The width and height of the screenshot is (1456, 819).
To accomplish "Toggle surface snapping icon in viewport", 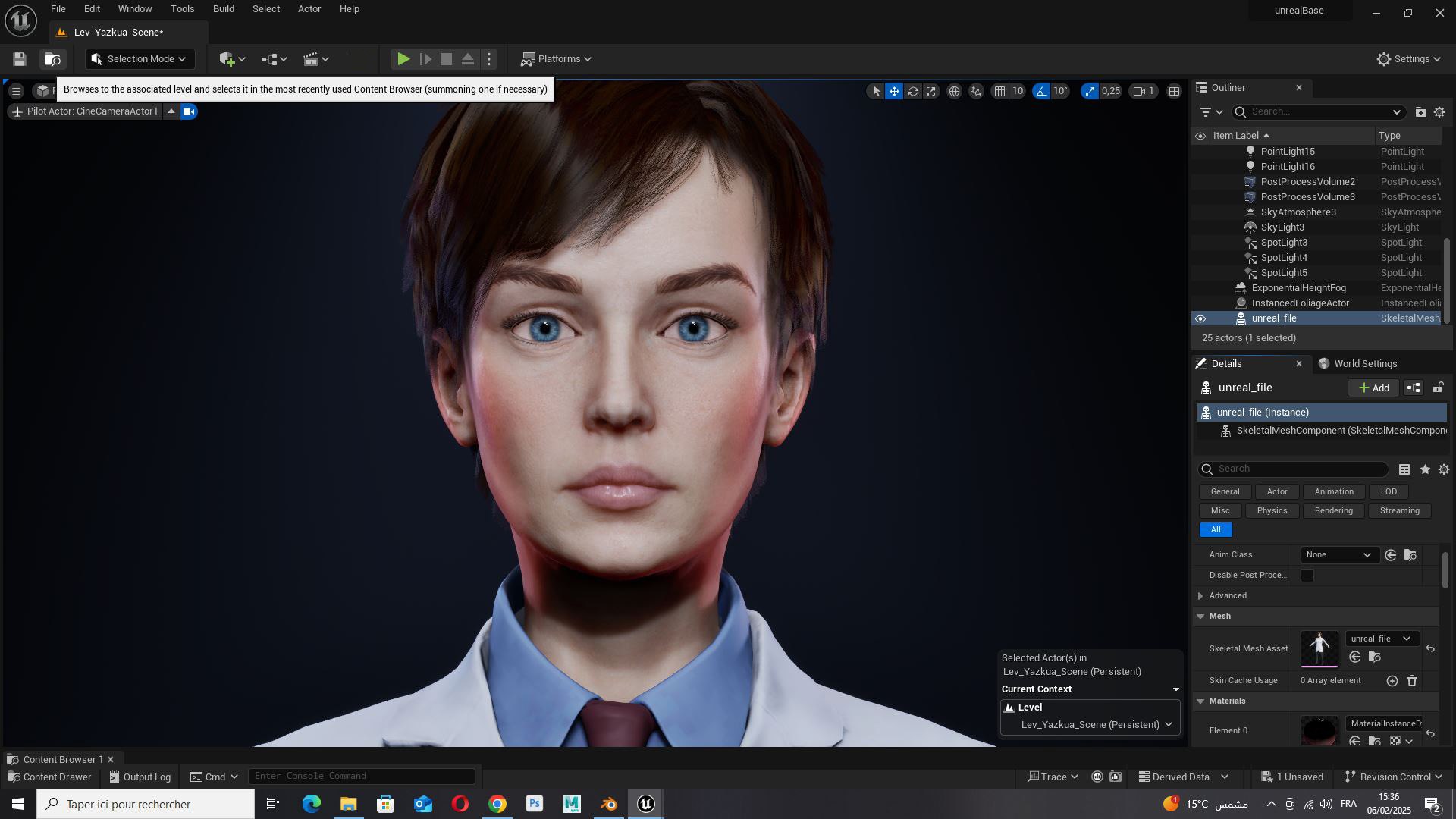I will (976, 91).
